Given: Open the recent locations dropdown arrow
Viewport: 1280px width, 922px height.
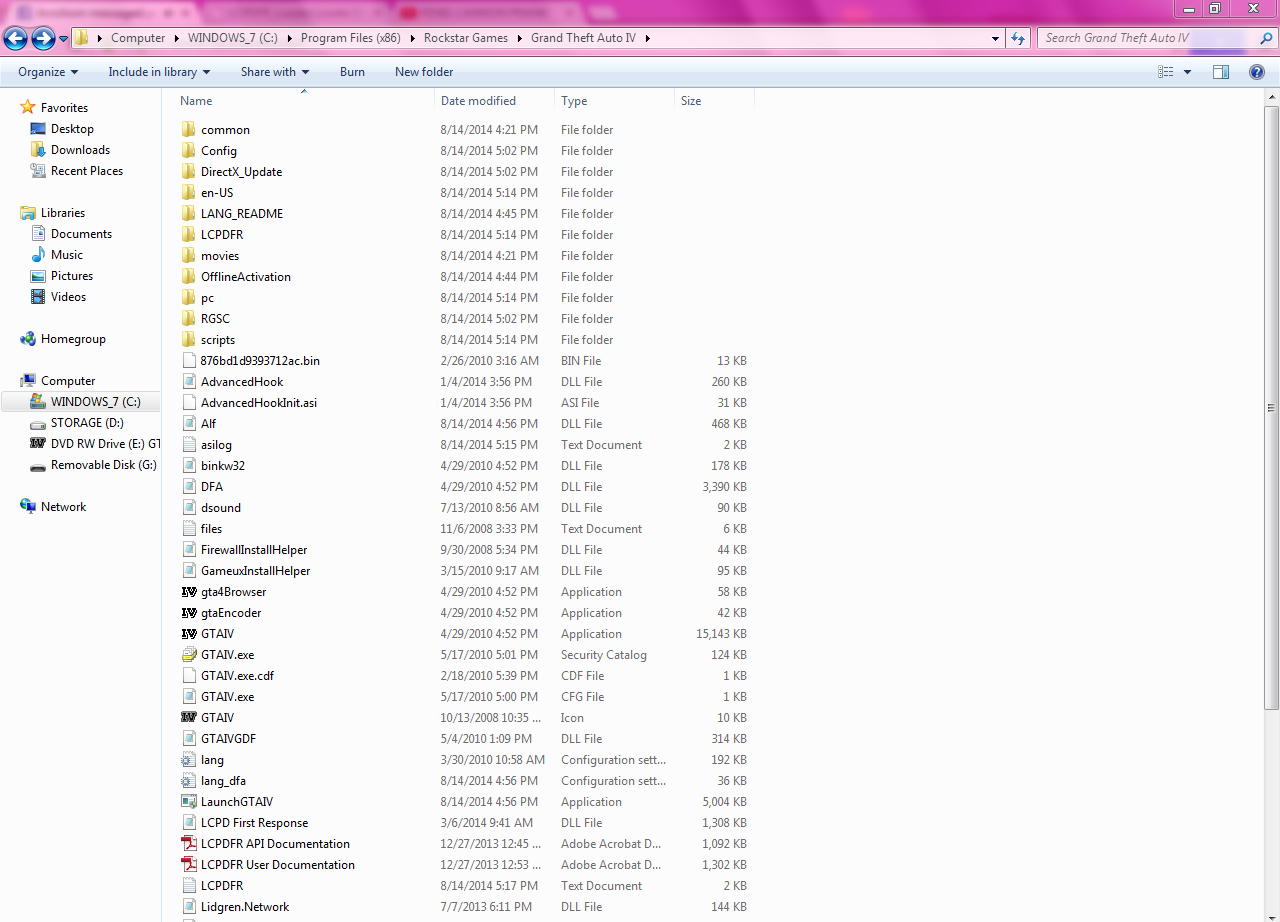Looking at the screenshot, I should tap(64, 39).
